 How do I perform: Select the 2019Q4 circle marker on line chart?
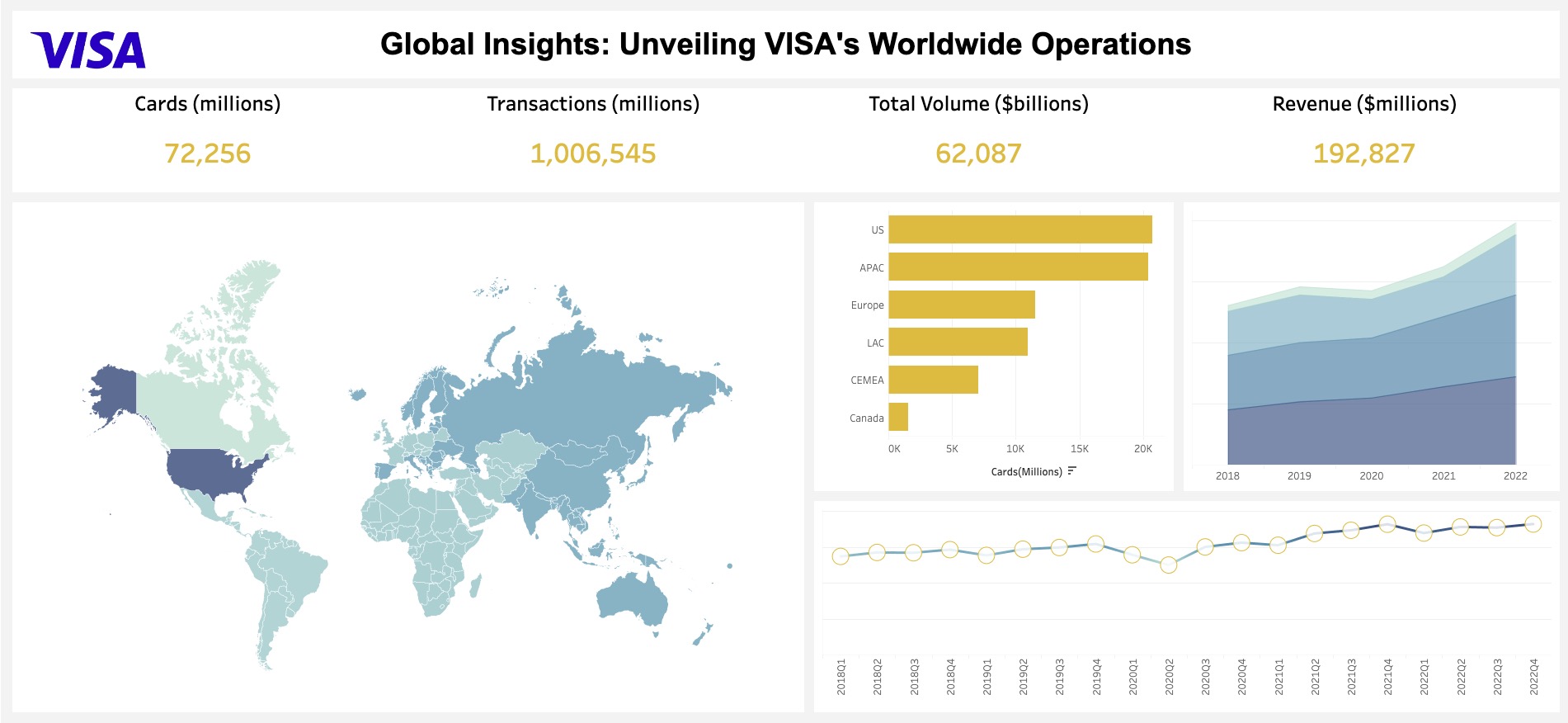coord(1095,544)
